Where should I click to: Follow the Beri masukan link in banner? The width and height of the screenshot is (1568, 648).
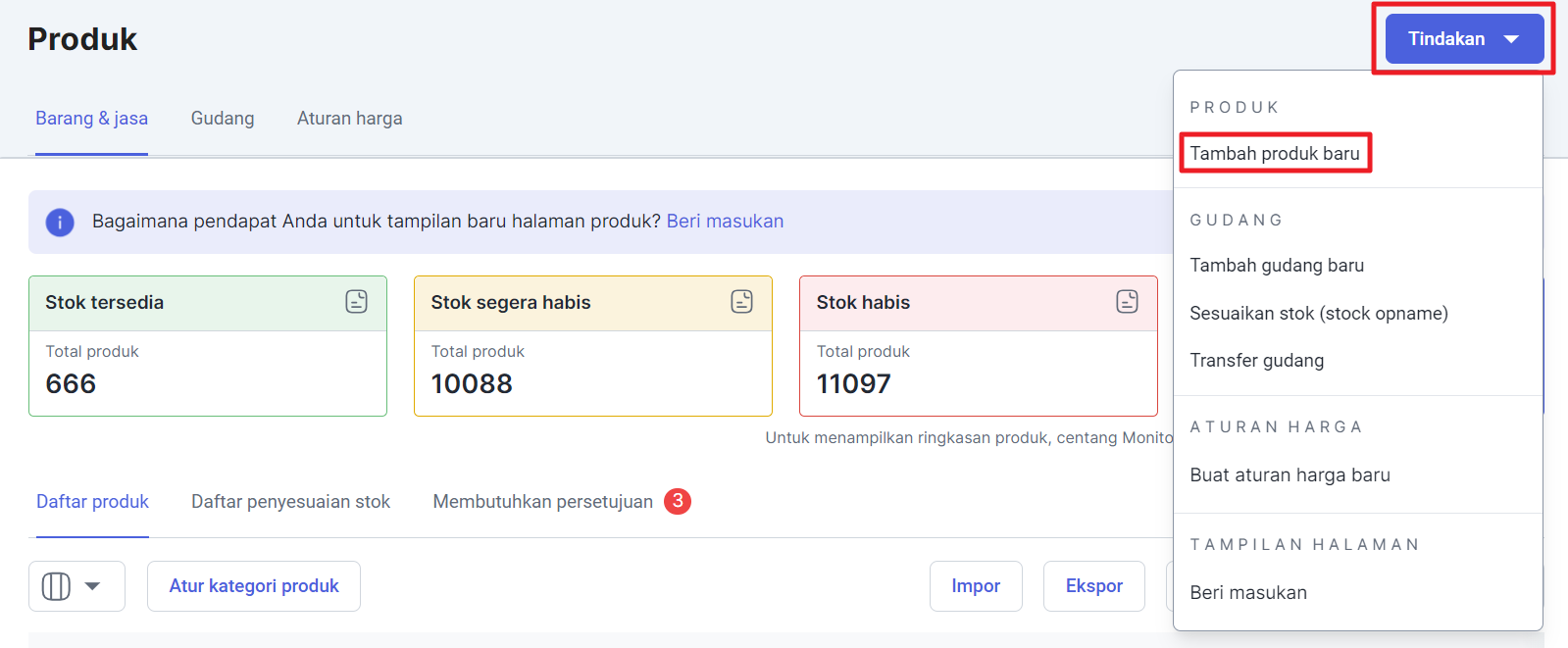[x=725, y=222]
